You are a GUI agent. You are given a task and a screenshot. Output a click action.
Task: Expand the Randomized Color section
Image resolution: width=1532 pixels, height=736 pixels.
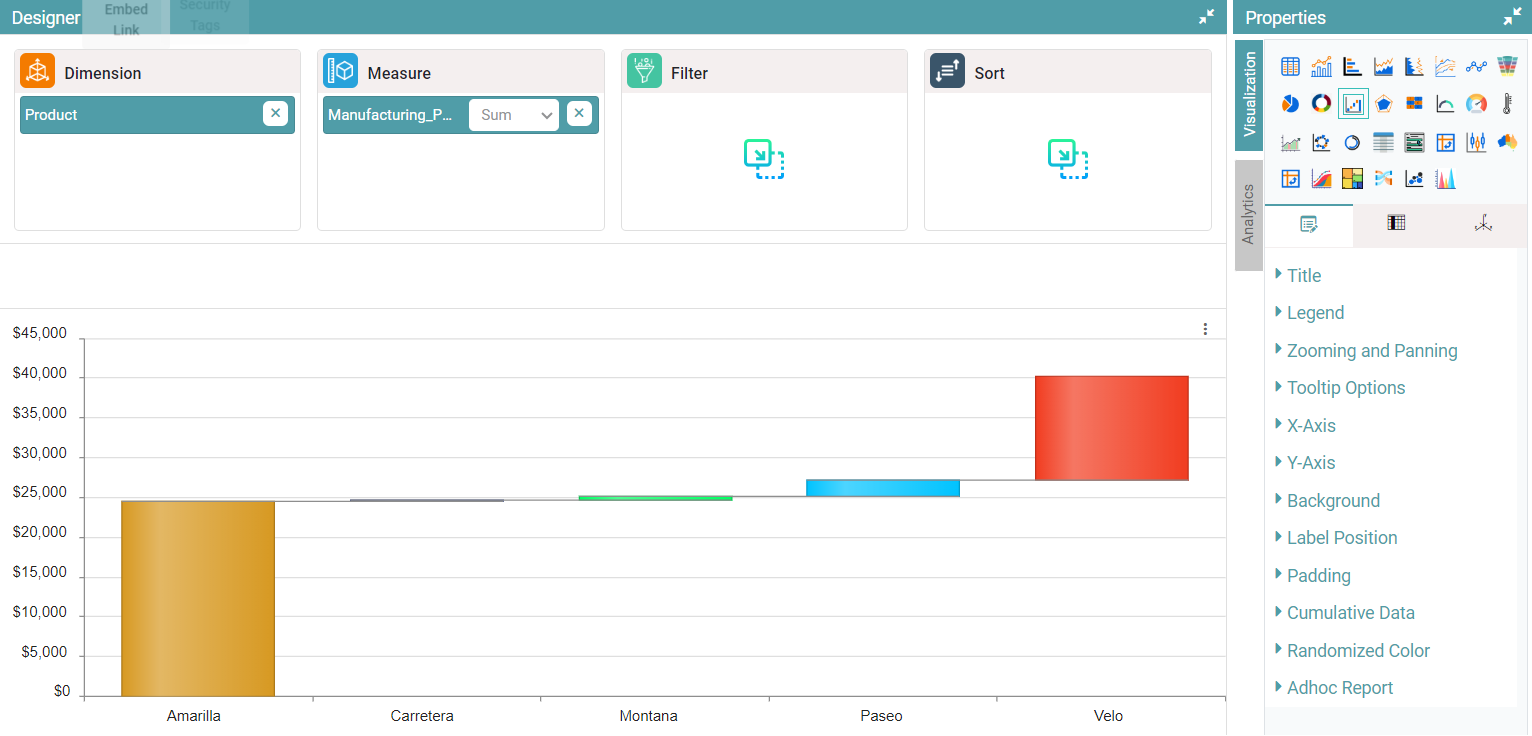pyautogui.click(x=1358, y=651)
